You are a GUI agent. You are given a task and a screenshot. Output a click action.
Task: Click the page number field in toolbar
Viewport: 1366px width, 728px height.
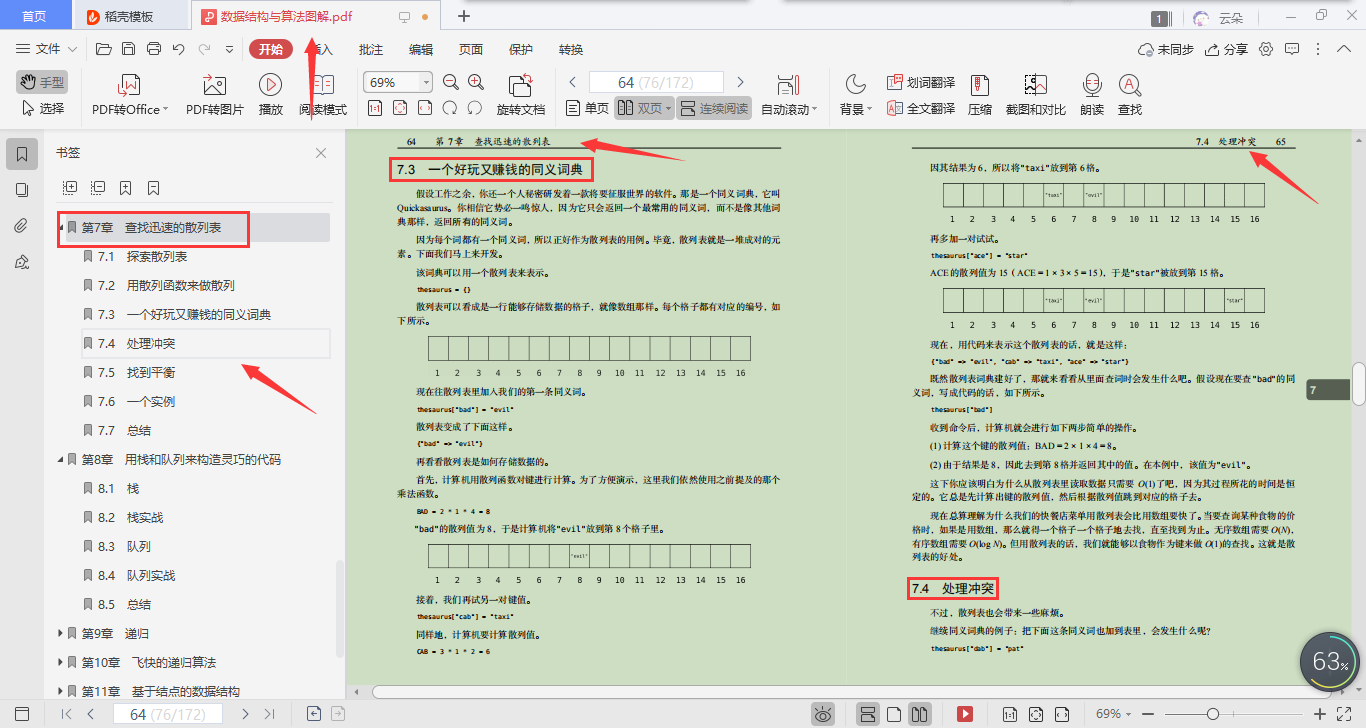click(656, 82)
